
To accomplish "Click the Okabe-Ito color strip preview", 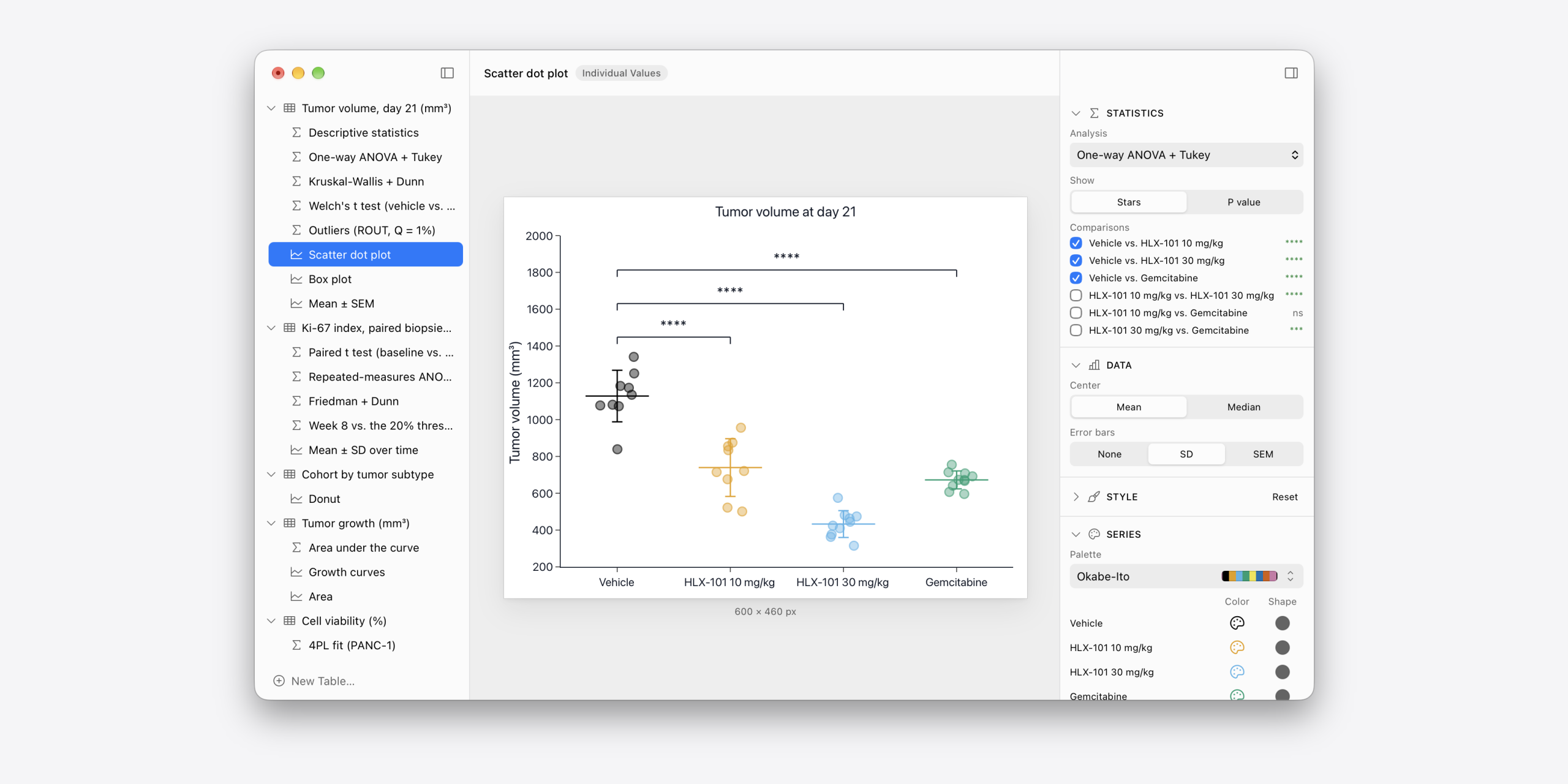I will point(1249,576).
